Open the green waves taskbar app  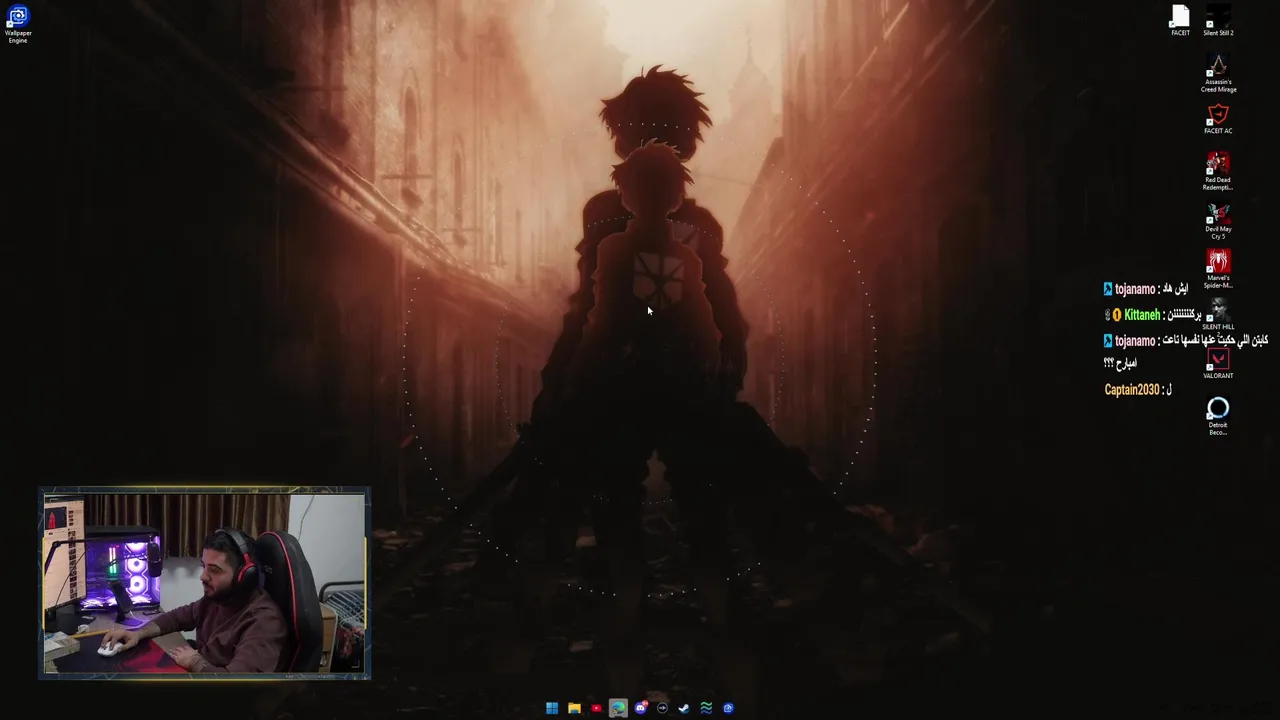coord(706,708)
